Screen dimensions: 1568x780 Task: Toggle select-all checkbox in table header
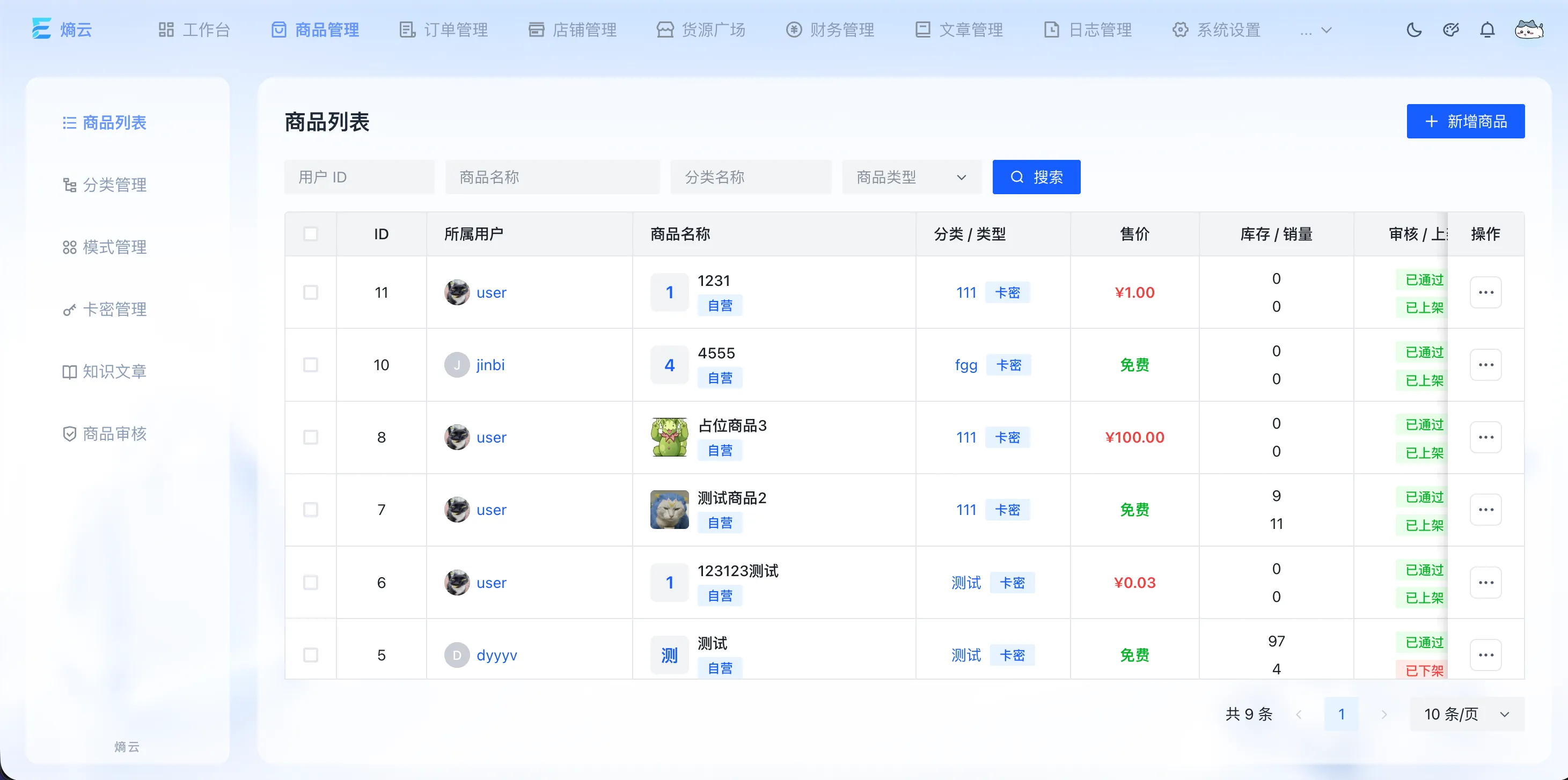[x=311, y=234]
